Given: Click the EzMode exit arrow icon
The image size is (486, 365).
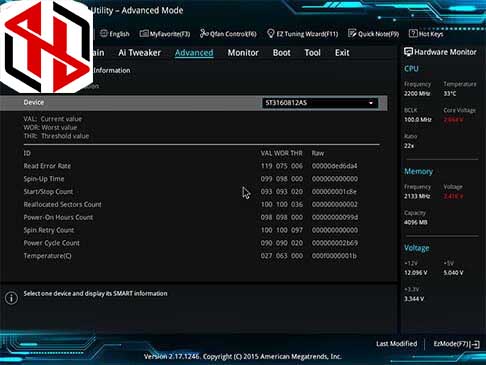Looking at the screenshot, I should 476,344.
